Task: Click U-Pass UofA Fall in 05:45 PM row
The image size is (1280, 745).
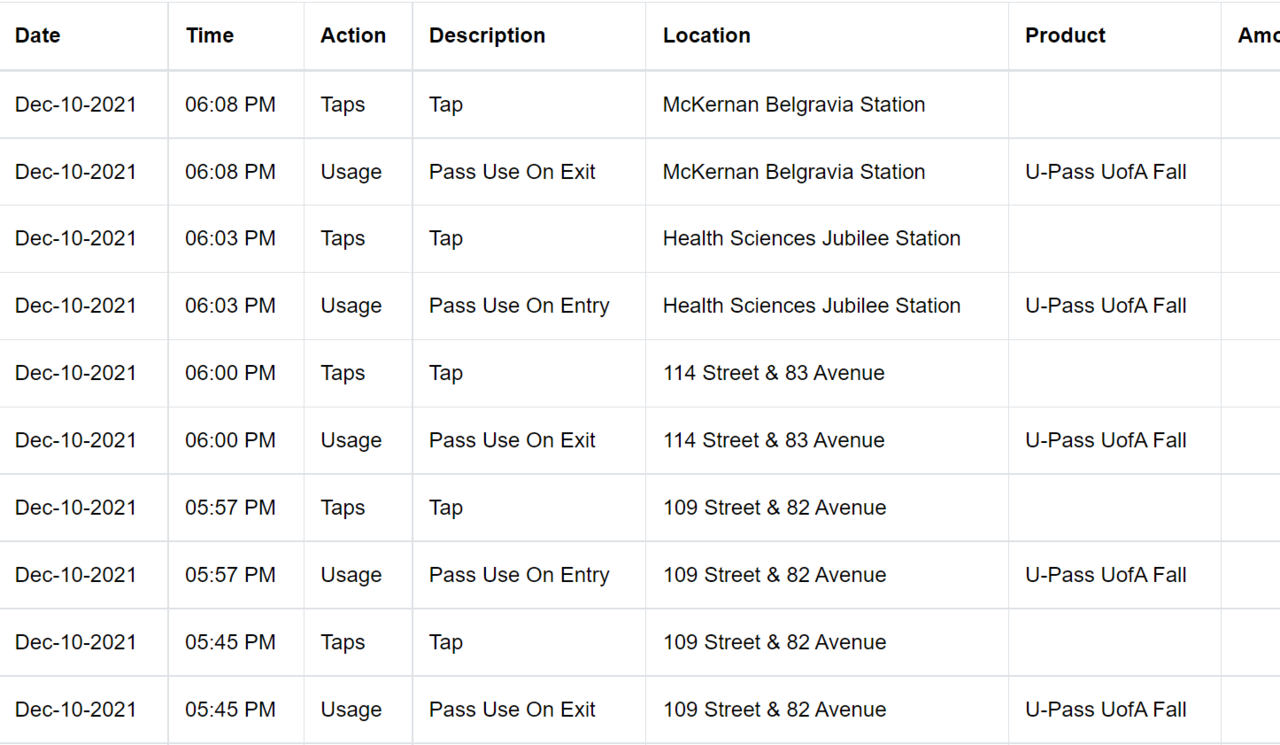Action: click(x=1106, y=710)
